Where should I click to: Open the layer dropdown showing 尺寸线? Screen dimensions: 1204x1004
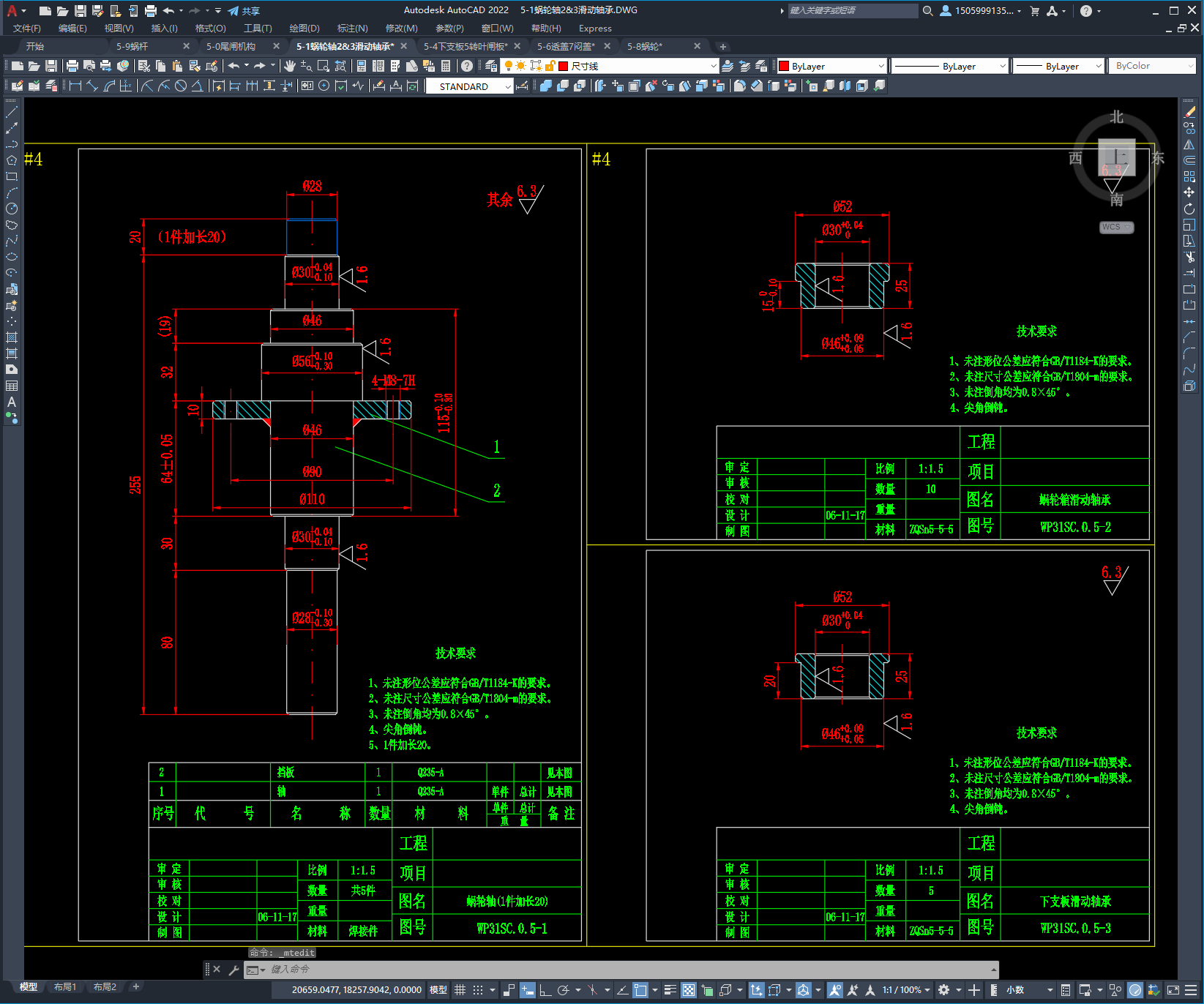[x=637, y=66]
